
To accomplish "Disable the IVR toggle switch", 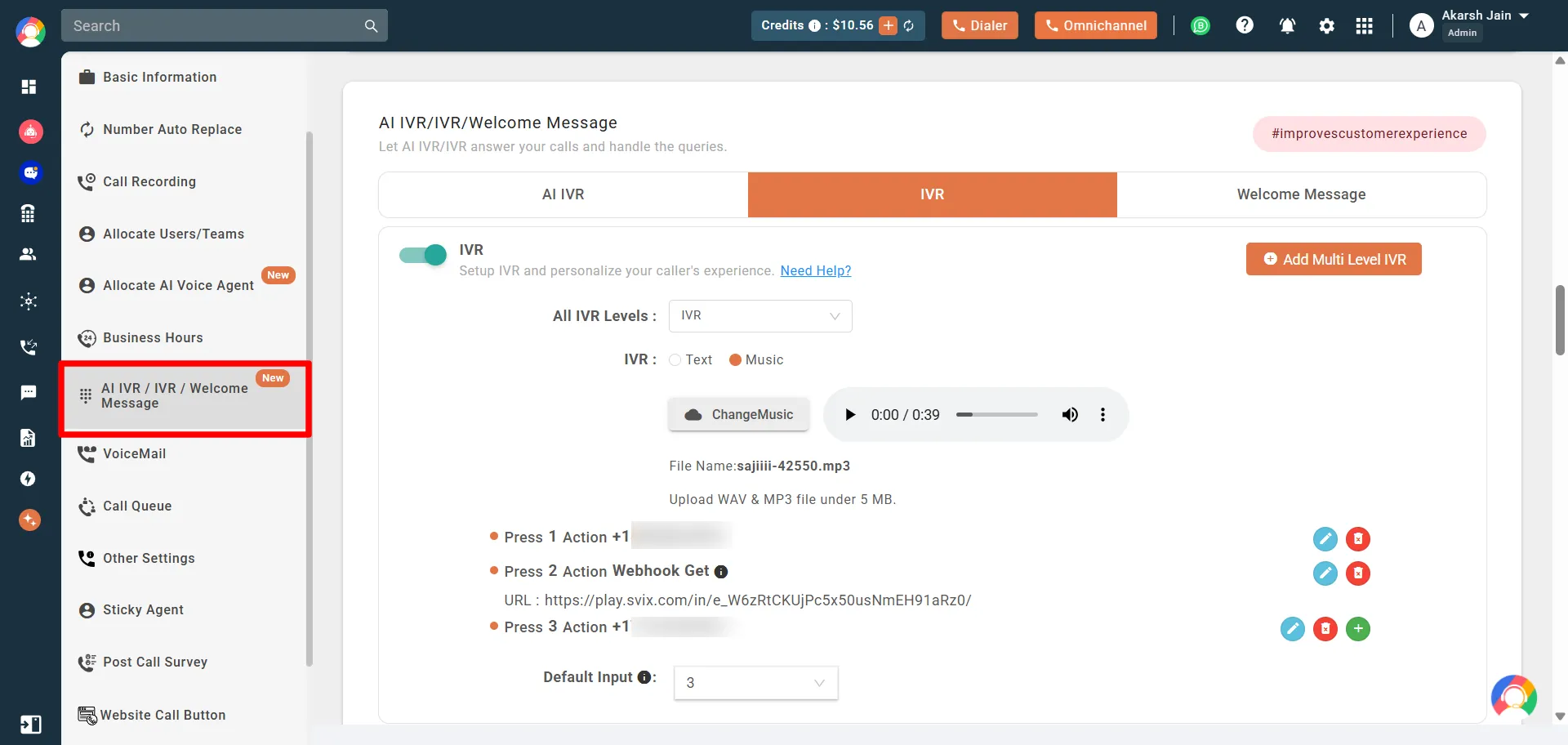I will click(x=423, y=256).
